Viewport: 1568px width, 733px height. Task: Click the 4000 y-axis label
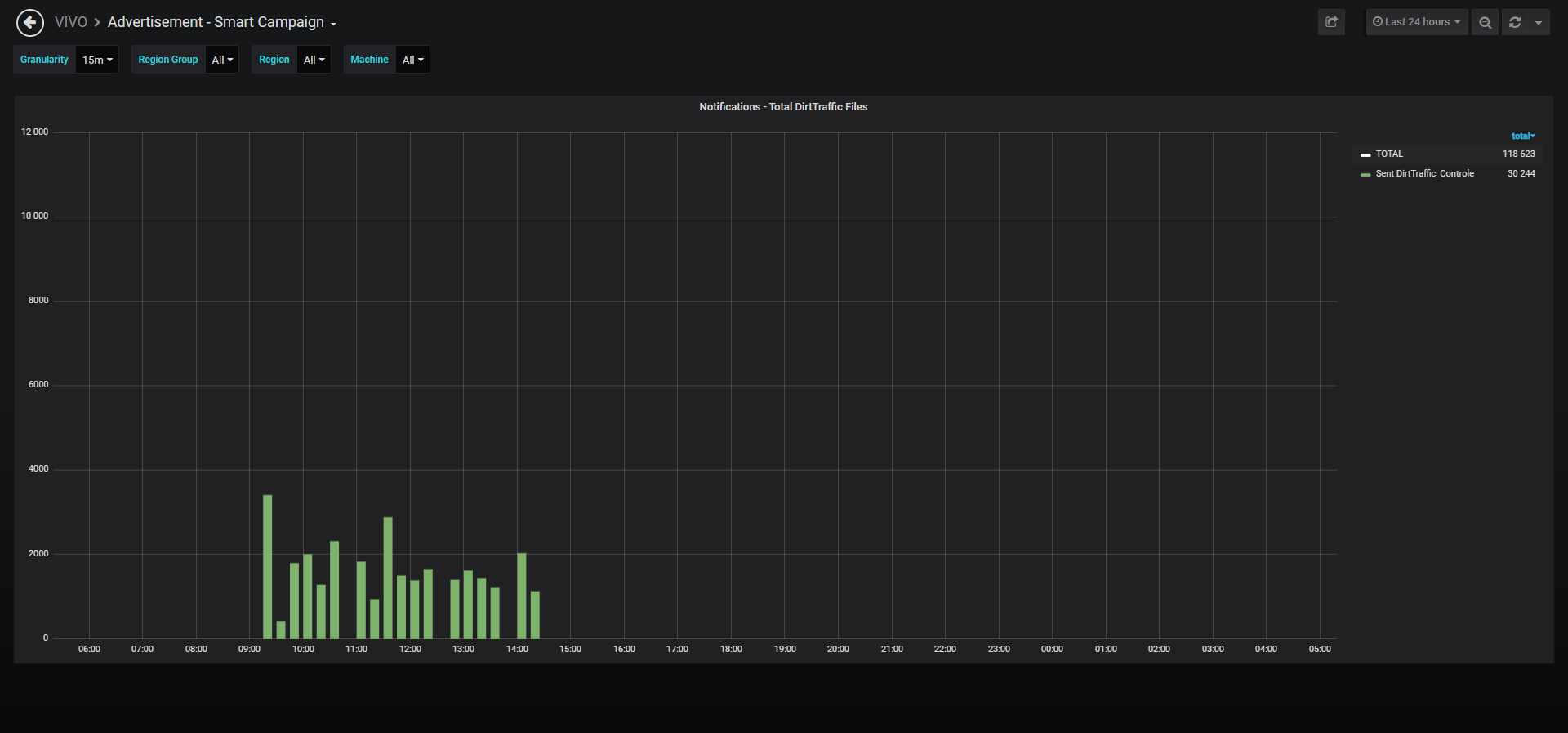click(38, 468)
